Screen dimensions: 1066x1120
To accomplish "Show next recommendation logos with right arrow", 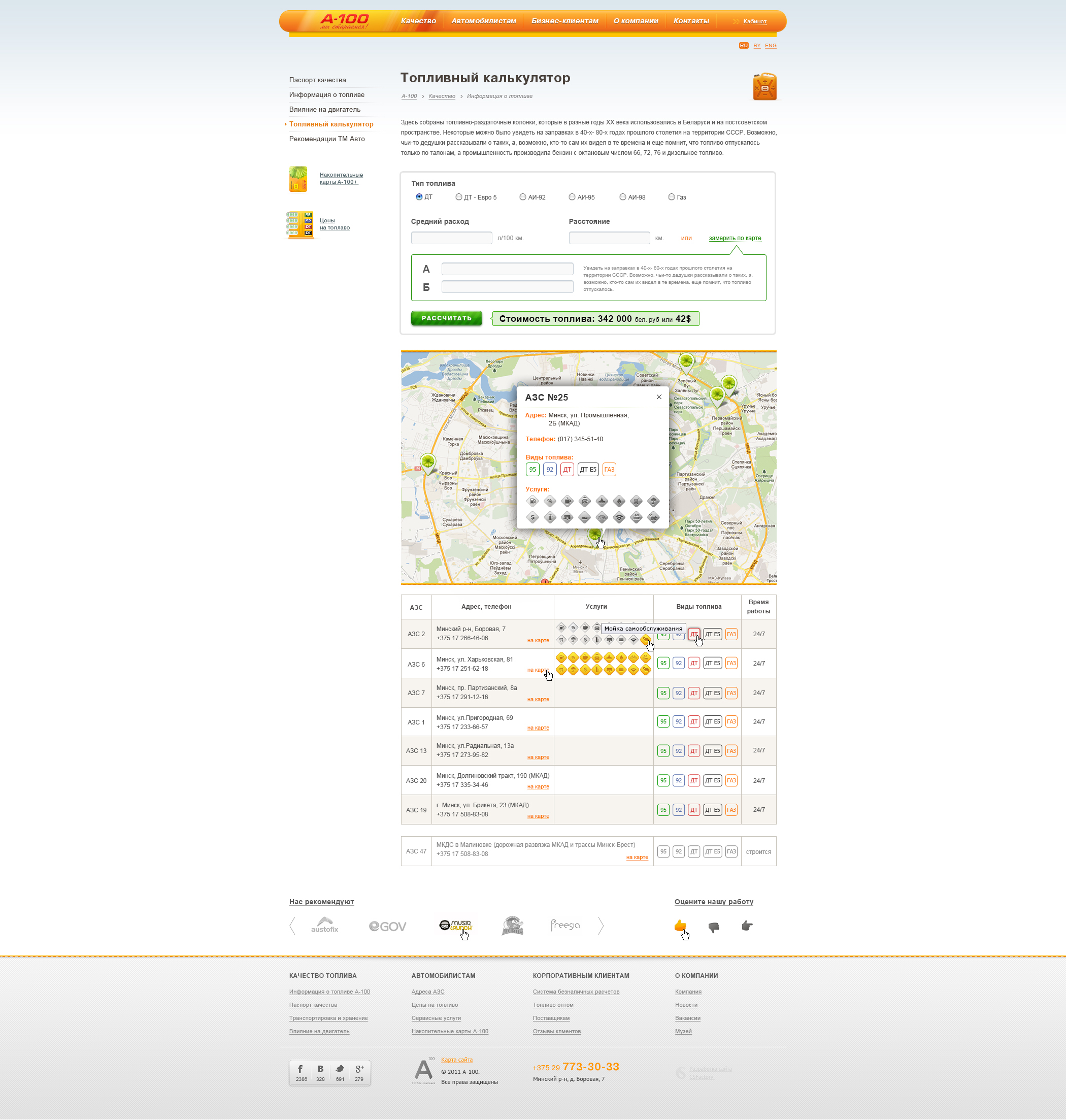I will [601, 926].
